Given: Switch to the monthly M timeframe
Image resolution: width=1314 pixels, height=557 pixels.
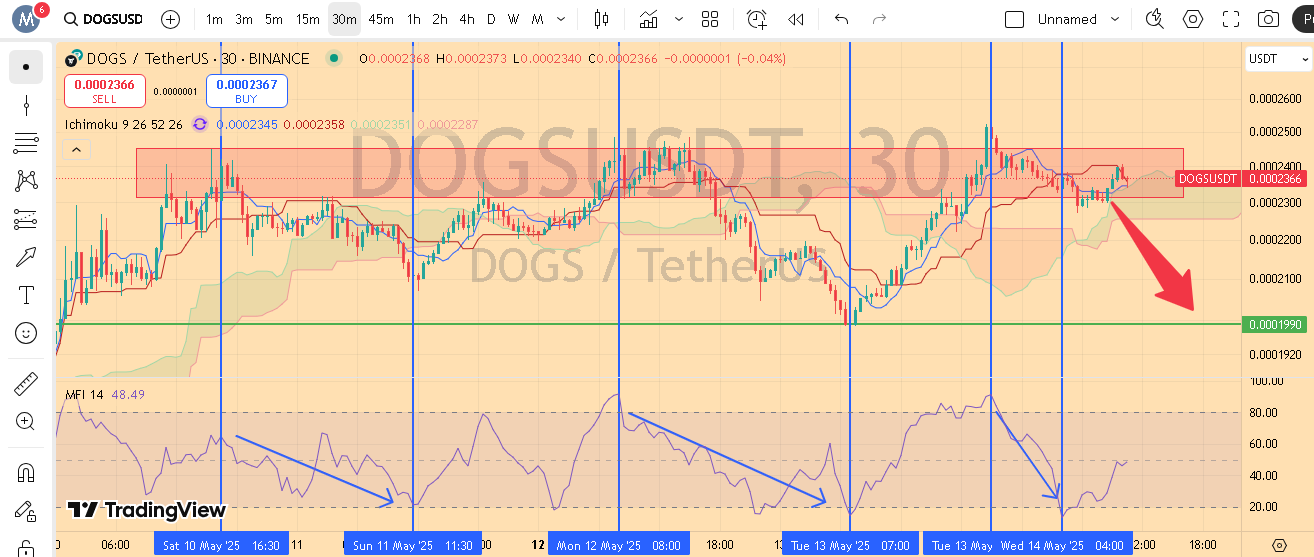Looking at the screenshot, I should point(537,19).
